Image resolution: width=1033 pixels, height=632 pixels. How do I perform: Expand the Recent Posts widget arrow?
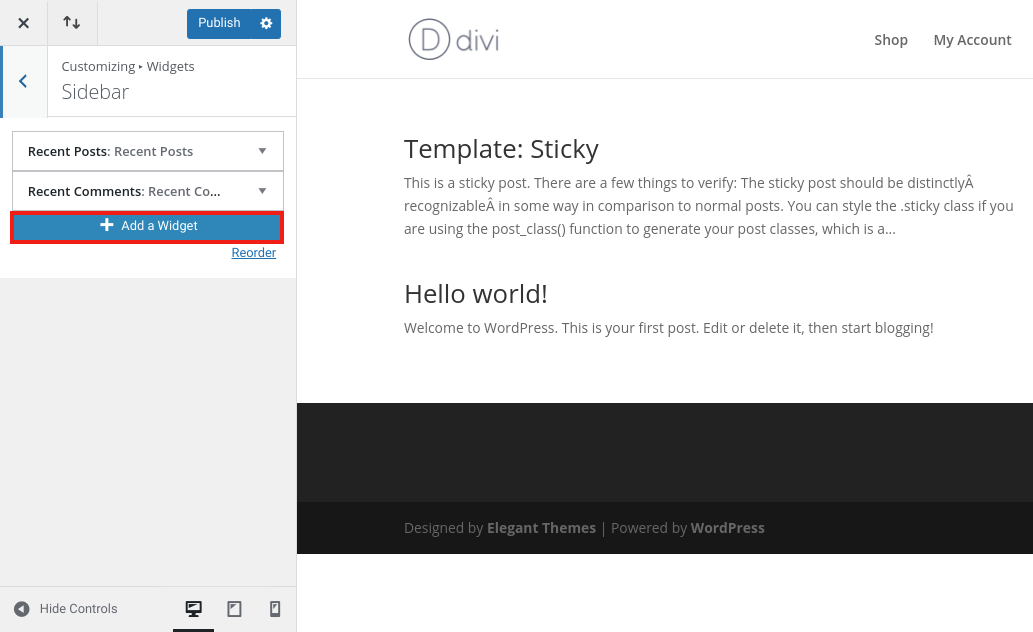click(262, 151)
